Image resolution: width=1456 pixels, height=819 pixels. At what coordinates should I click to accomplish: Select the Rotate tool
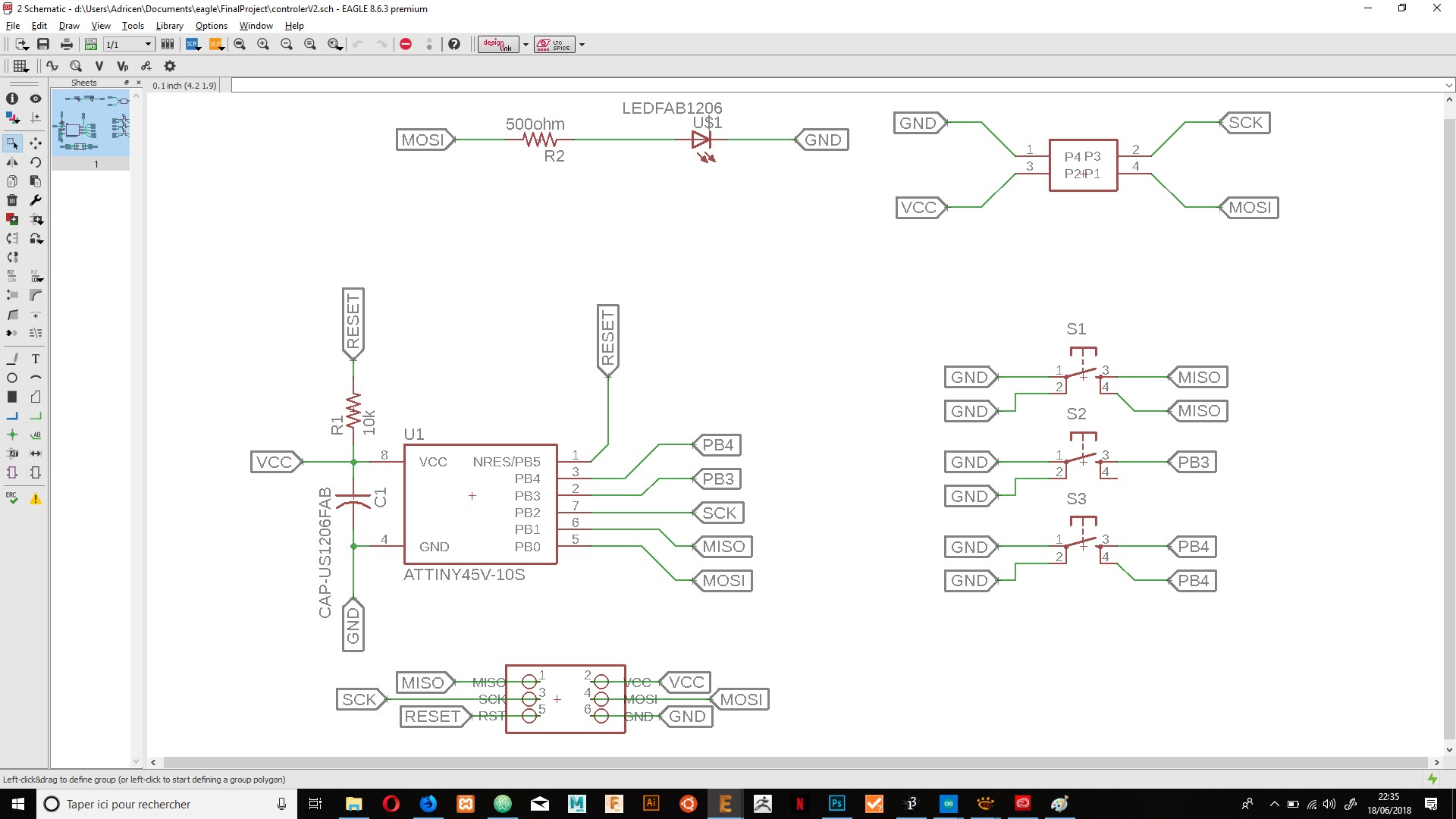35,162
